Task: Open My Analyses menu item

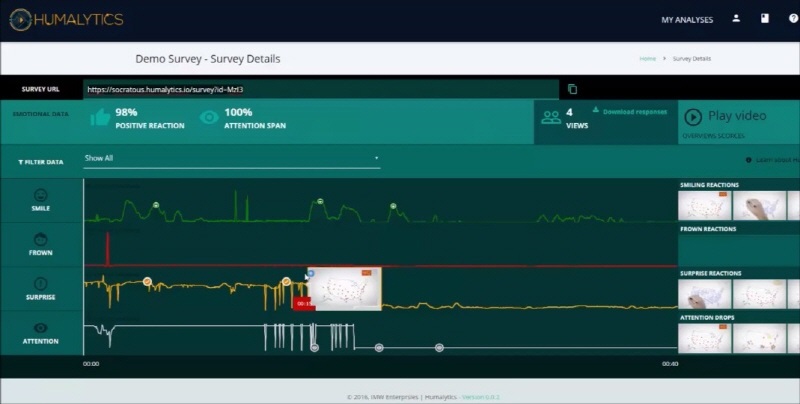Action: point(687,20)
